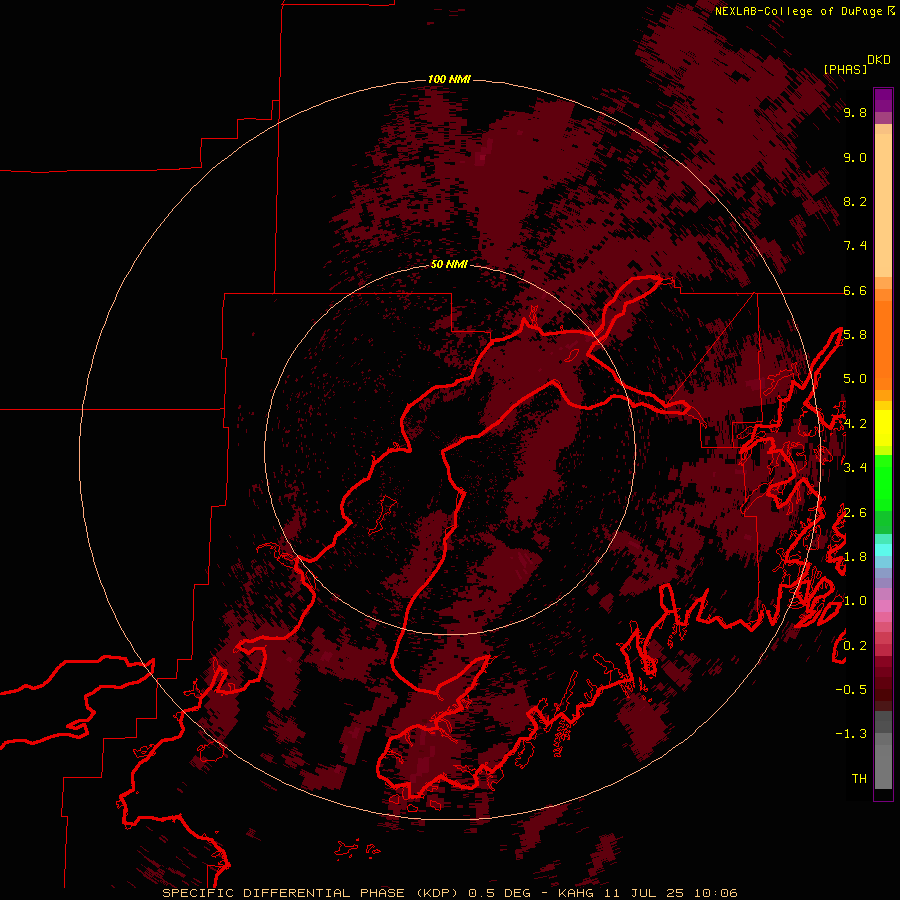Screen dimensions: 900x900
Task: Pick the bright green band in the color scale
Action: click(883, 484)
